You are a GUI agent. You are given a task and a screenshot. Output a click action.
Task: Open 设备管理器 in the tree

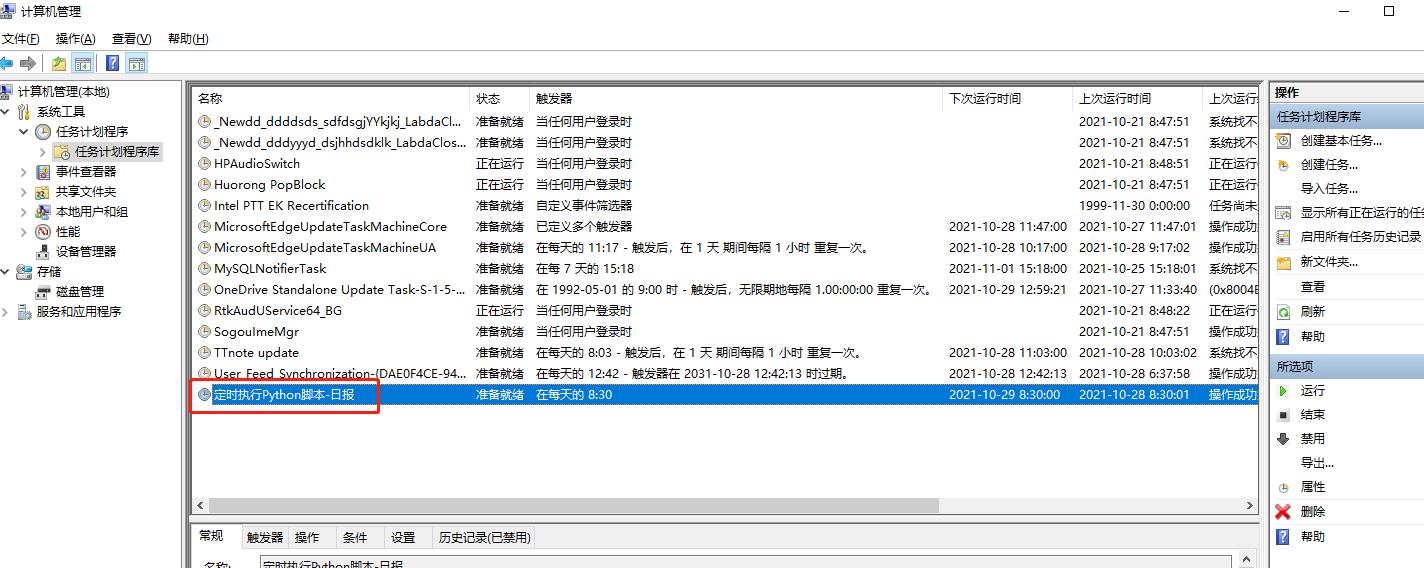pyautogui.click(x=86, y=252)
